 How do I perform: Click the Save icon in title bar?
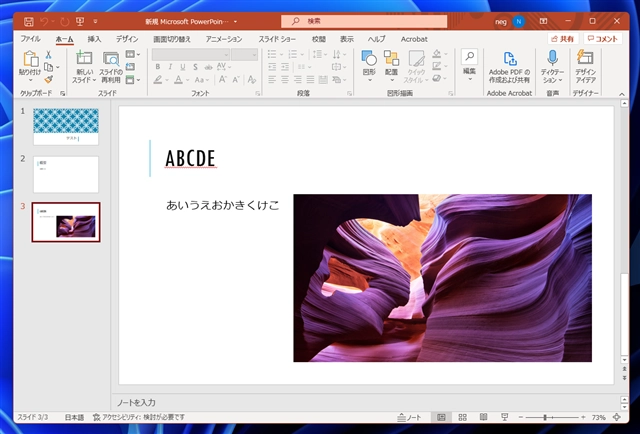(x=29, y=20)
